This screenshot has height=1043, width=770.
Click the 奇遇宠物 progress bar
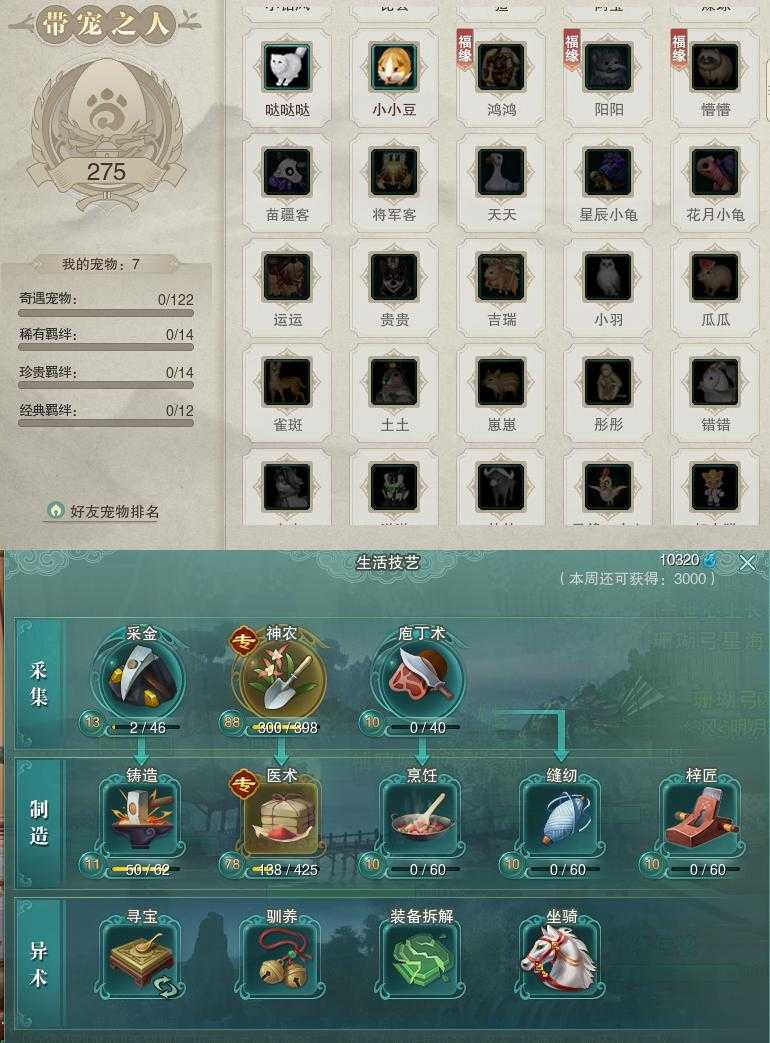point(106,313)
